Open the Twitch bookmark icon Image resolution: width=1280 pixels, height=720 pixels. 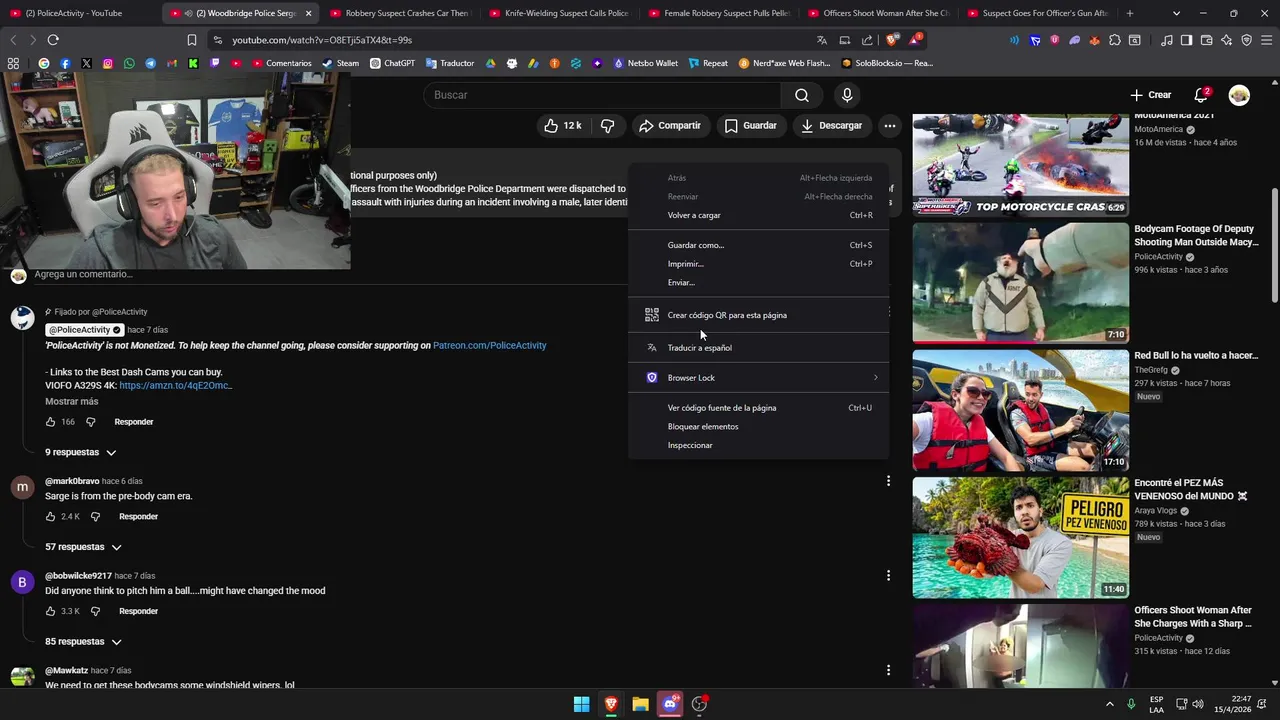point(214,63)
